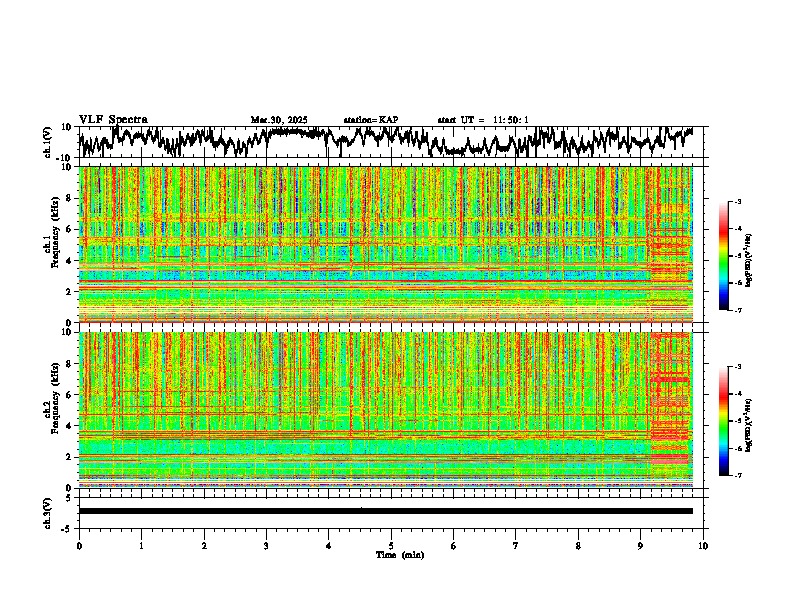
Task: Click the 8 kHz tick on ch.2 frequency axis
Action: tap(69, 363)
